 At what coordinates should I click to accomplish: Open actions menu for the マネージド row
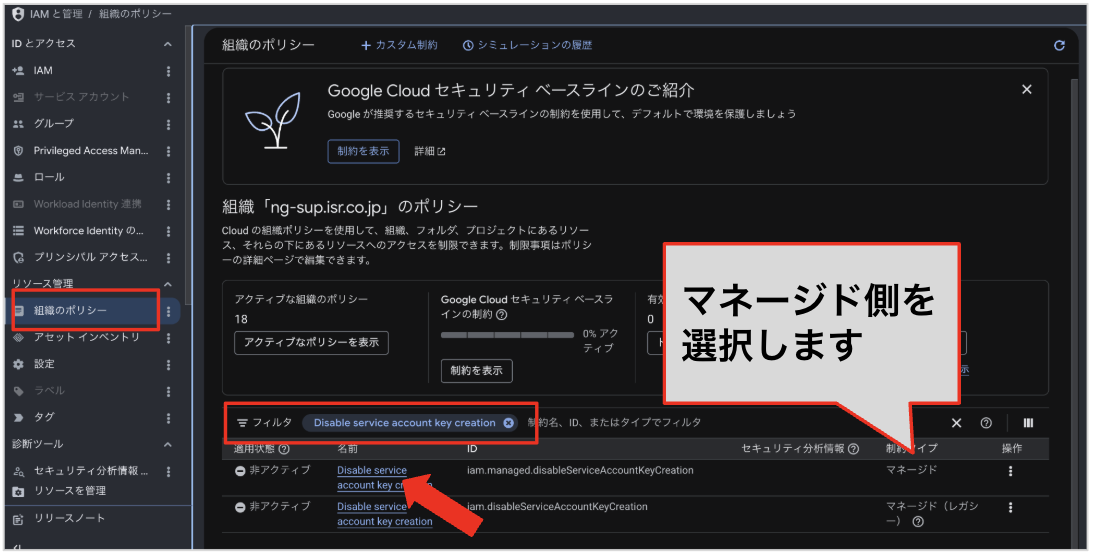tap(1010, 471)
